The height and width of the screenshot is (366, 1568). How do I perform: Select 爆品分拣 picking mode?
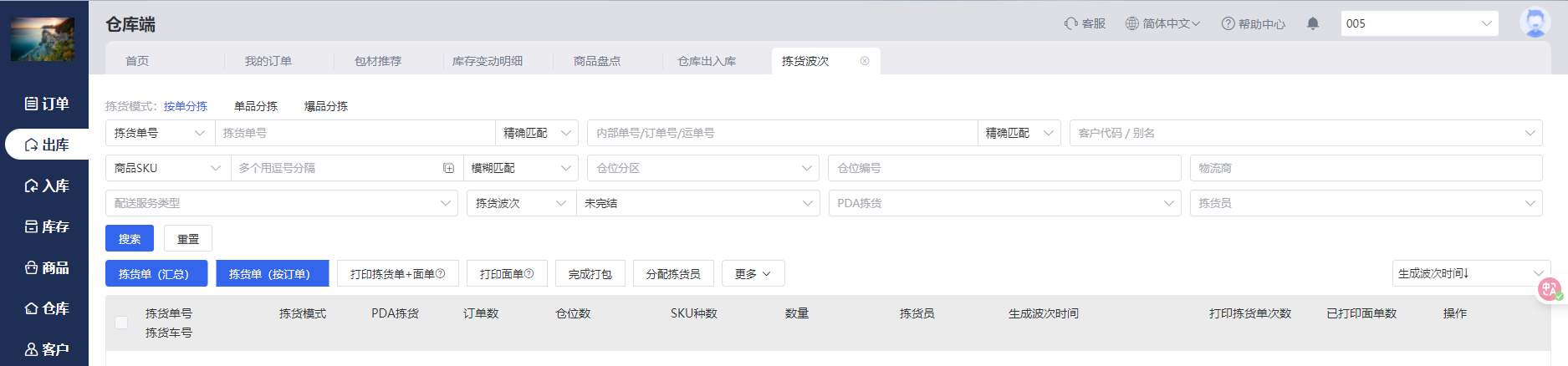tap(326, 106)
